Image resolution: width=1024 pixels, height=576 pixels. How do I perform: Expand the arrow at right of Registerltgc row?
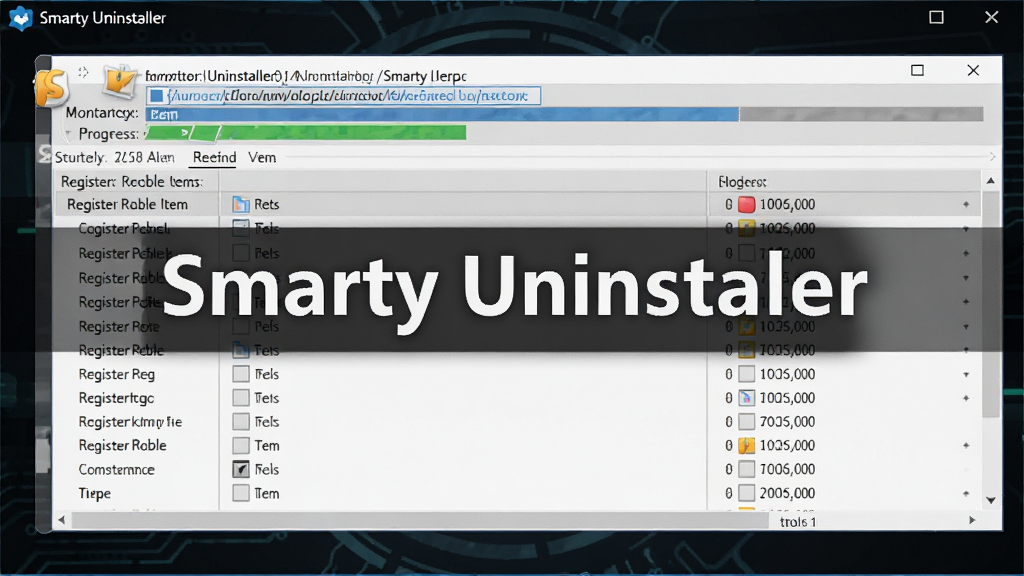966,398
